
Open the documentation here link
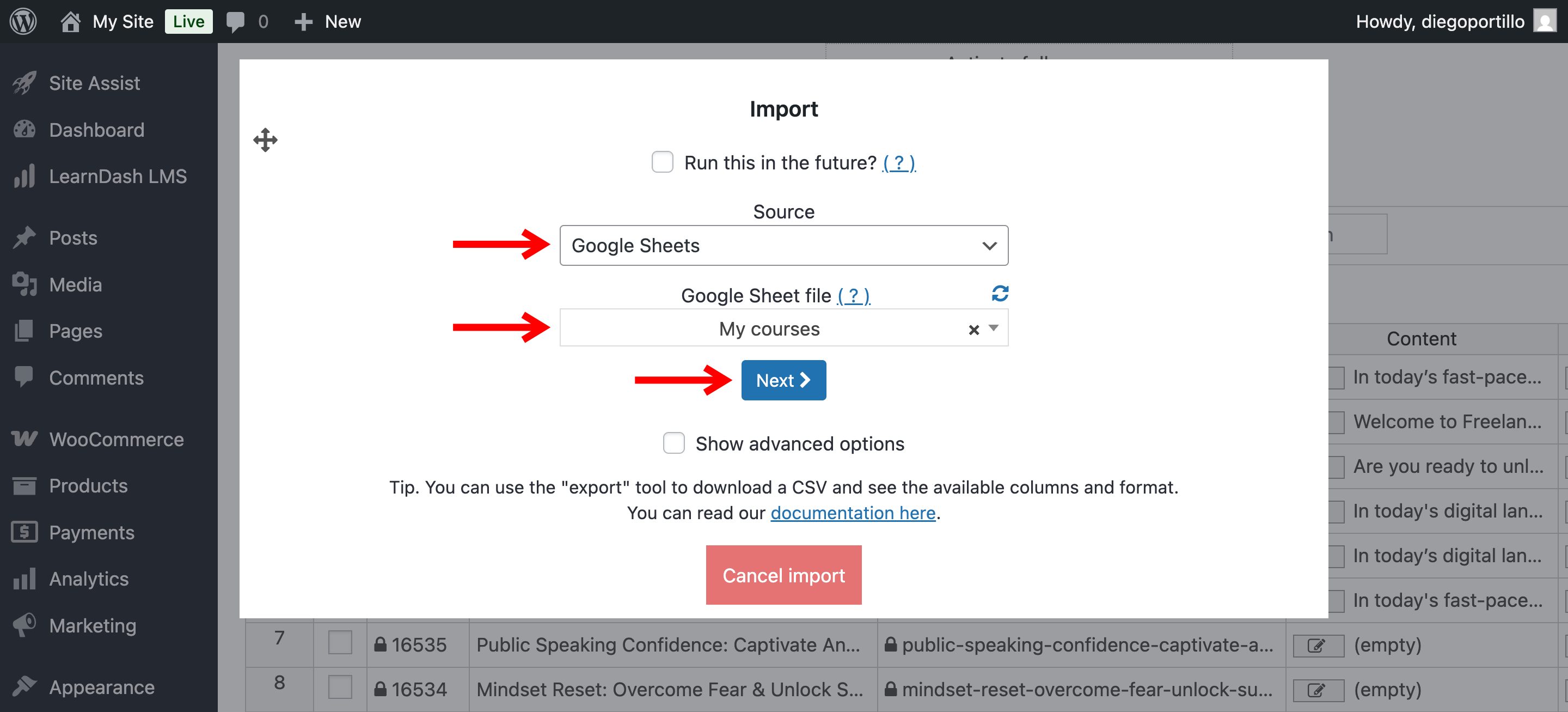coord(852,513)
